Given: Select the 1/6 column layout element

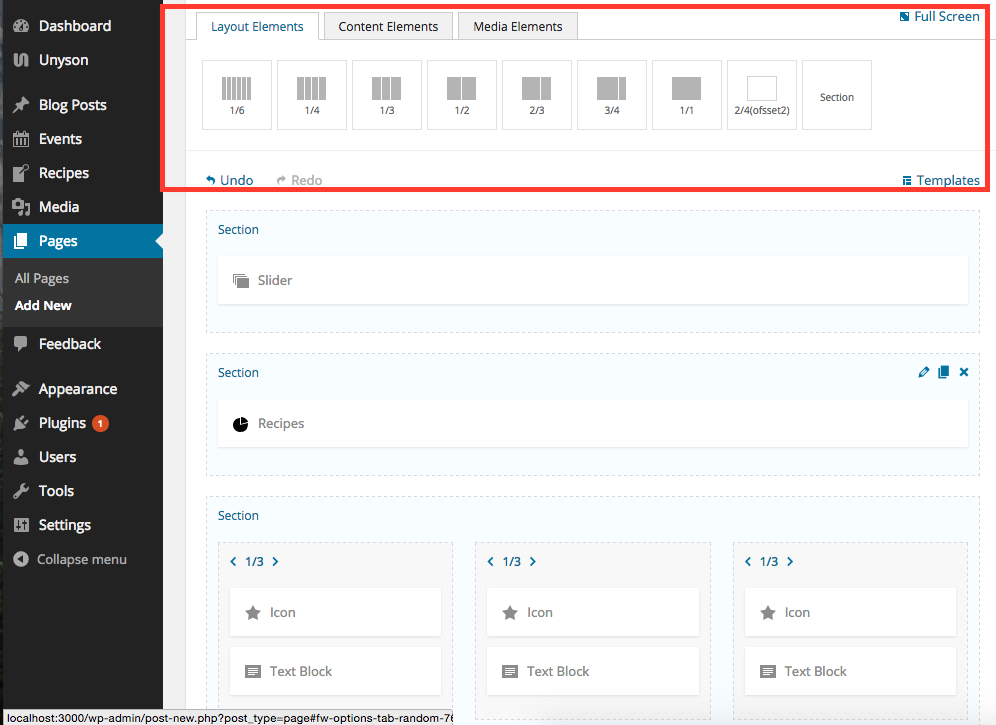Looking at the screenshot, I should coord(237,95).
